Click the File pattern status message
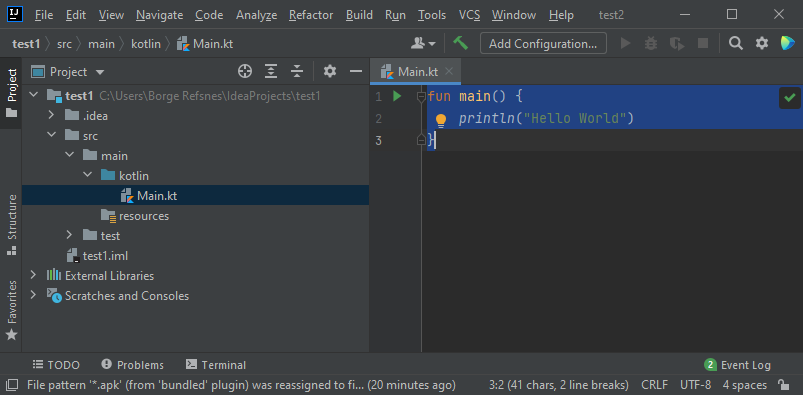 pyautogui.click(x=241, y=385)
